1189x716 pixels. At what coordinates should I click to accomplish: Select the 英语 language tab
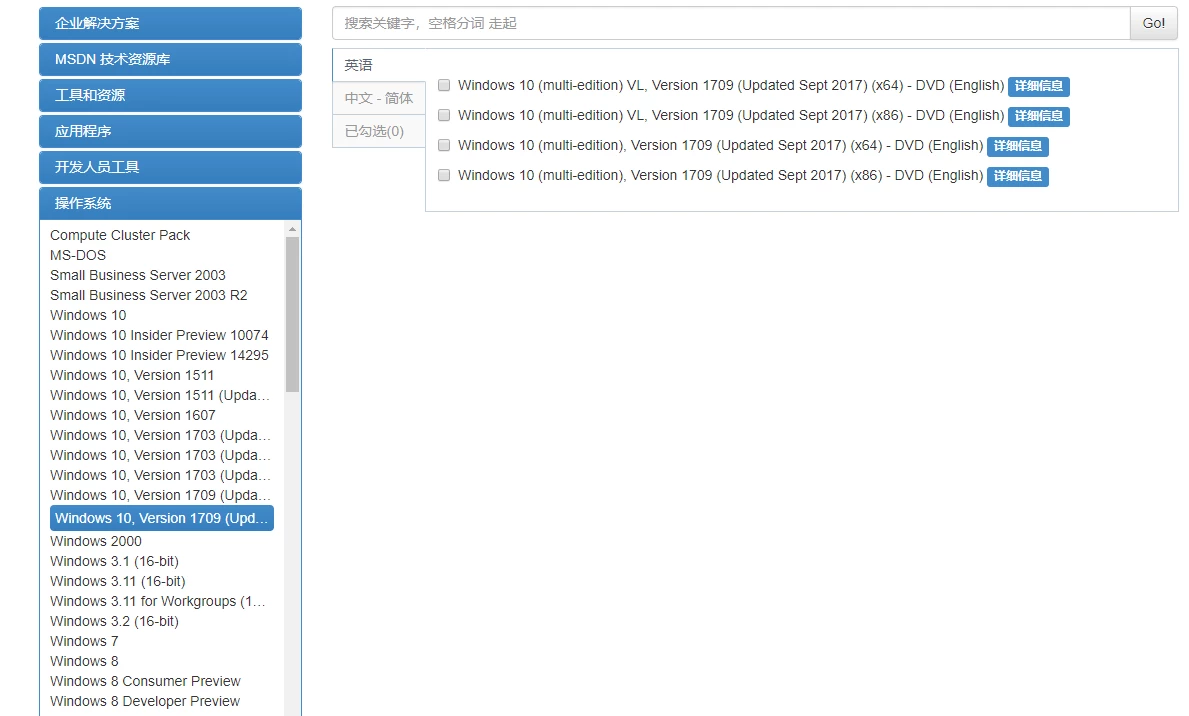[x=359, y=65]
